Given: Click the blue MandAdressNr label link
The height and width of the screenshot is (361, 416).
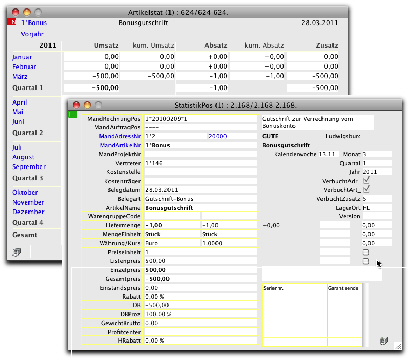Looking at the screenshot, I should [120, 136].
